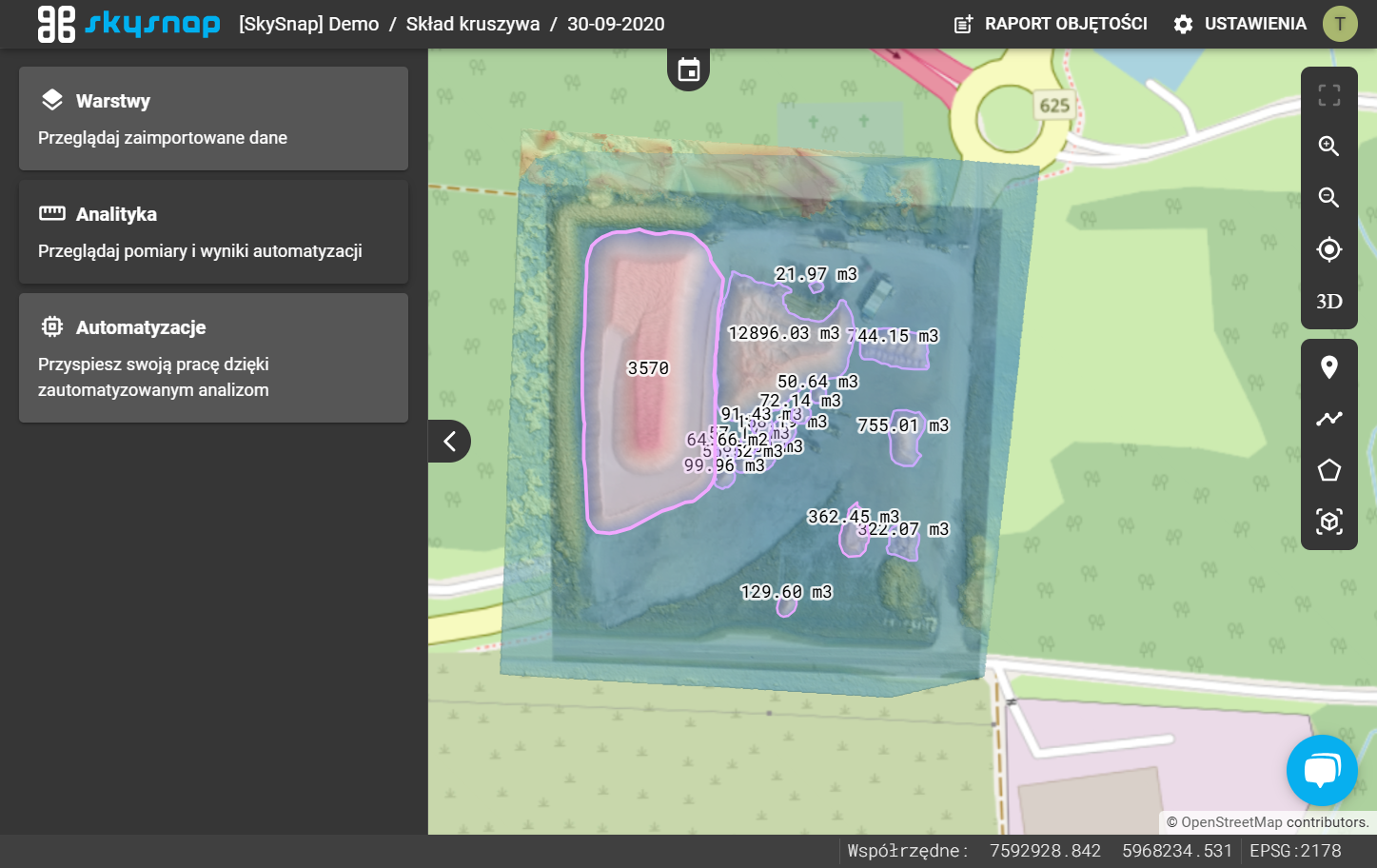Screen dimensions: 1377x868
Task: Go to [SkySnap] Demo breadcrumb
Action: click(308, 24)
